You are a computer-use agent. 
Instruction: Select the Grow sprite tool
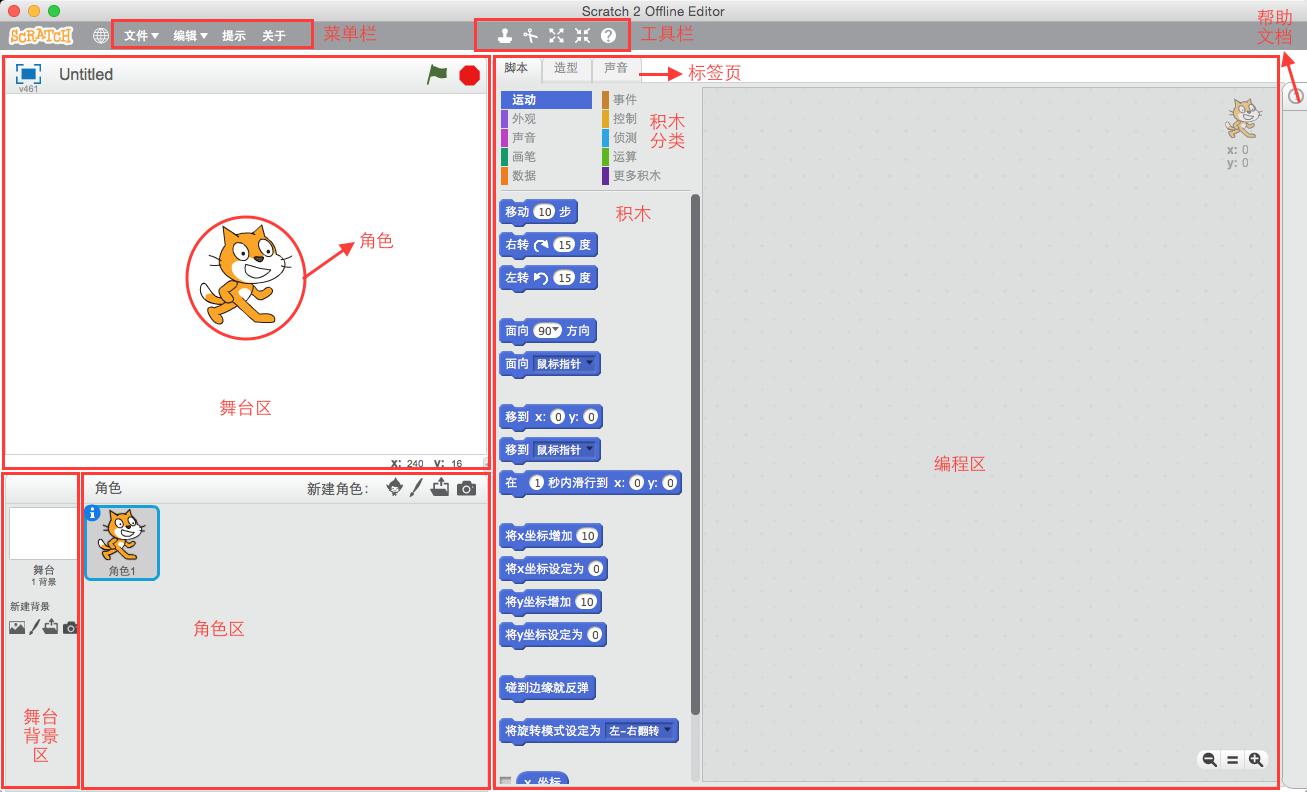tap(556, 36)
